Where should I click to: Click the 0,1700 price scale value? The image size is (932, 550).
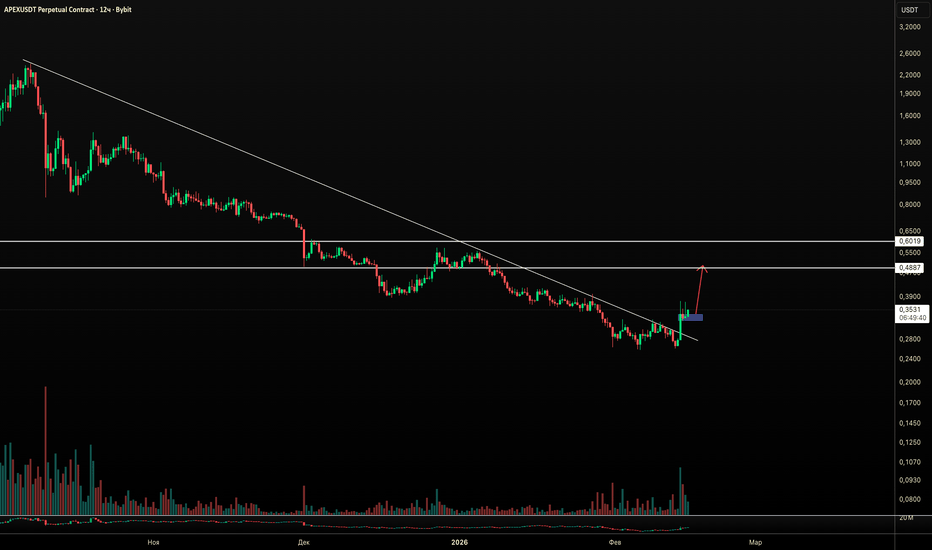click(x=910, y=403)
